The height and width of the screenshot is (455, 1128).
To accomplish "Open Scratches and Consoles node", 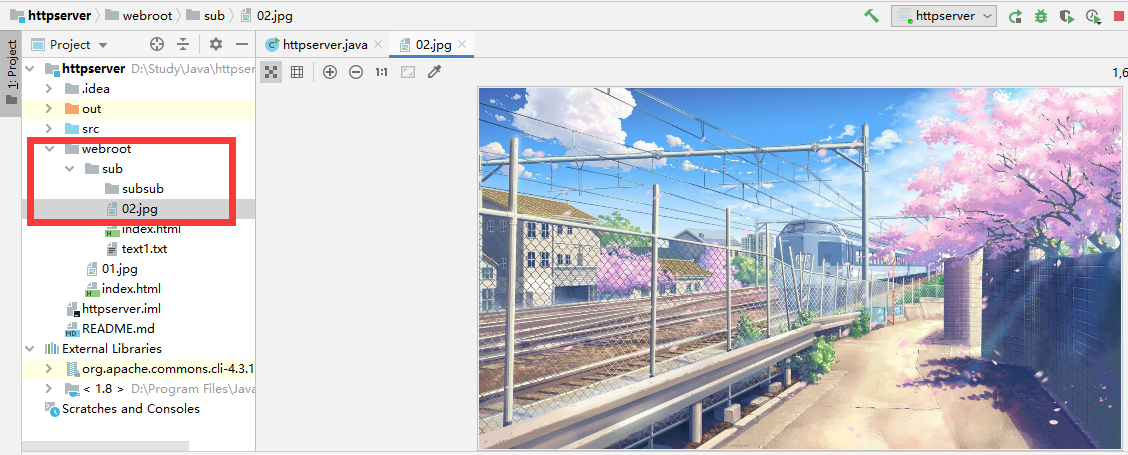I will (x=130, y=408).
